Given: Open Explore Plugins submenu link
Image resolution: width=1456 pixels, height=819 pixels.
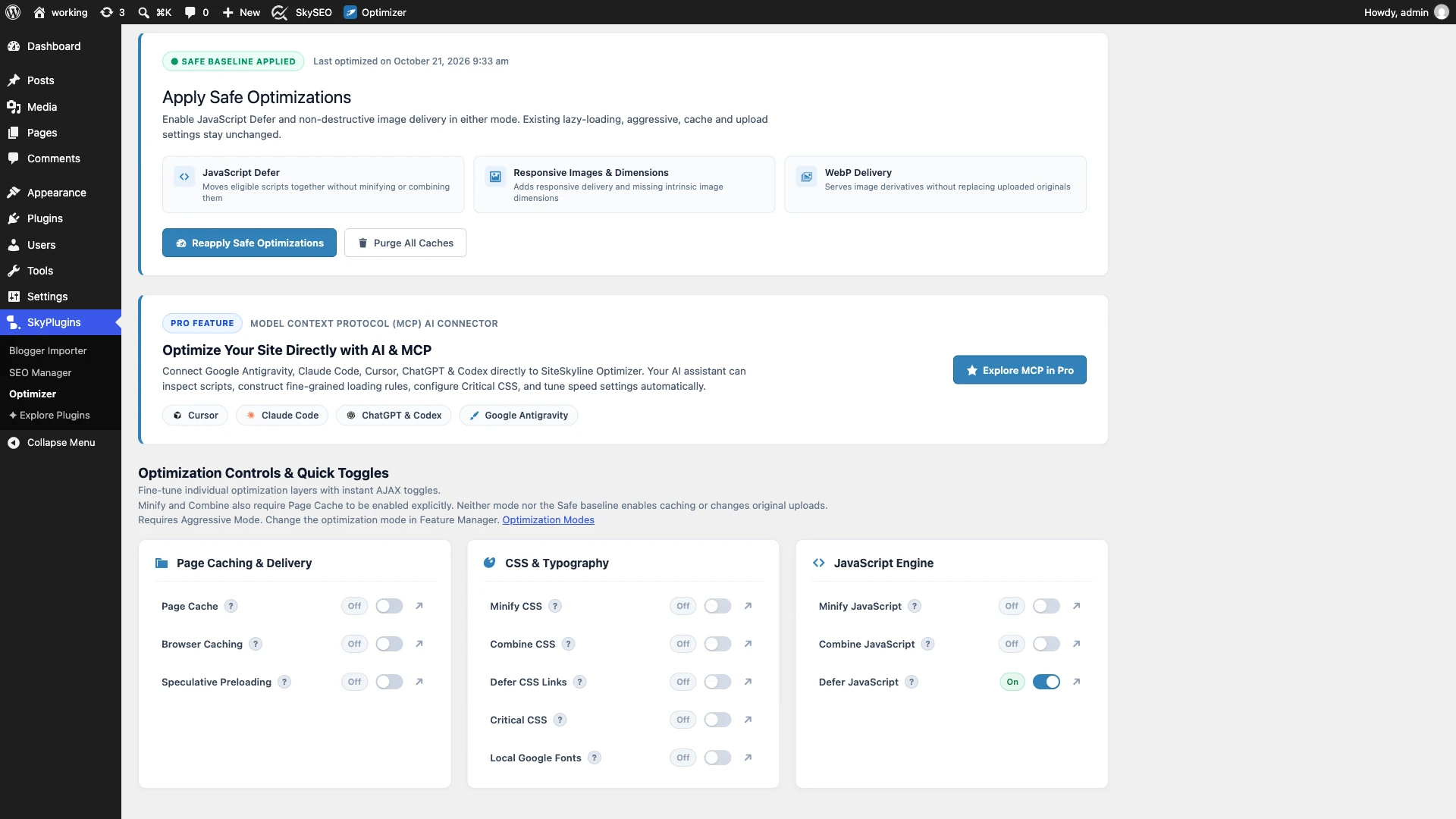Looking at the screenshot, I should [49, 415].
